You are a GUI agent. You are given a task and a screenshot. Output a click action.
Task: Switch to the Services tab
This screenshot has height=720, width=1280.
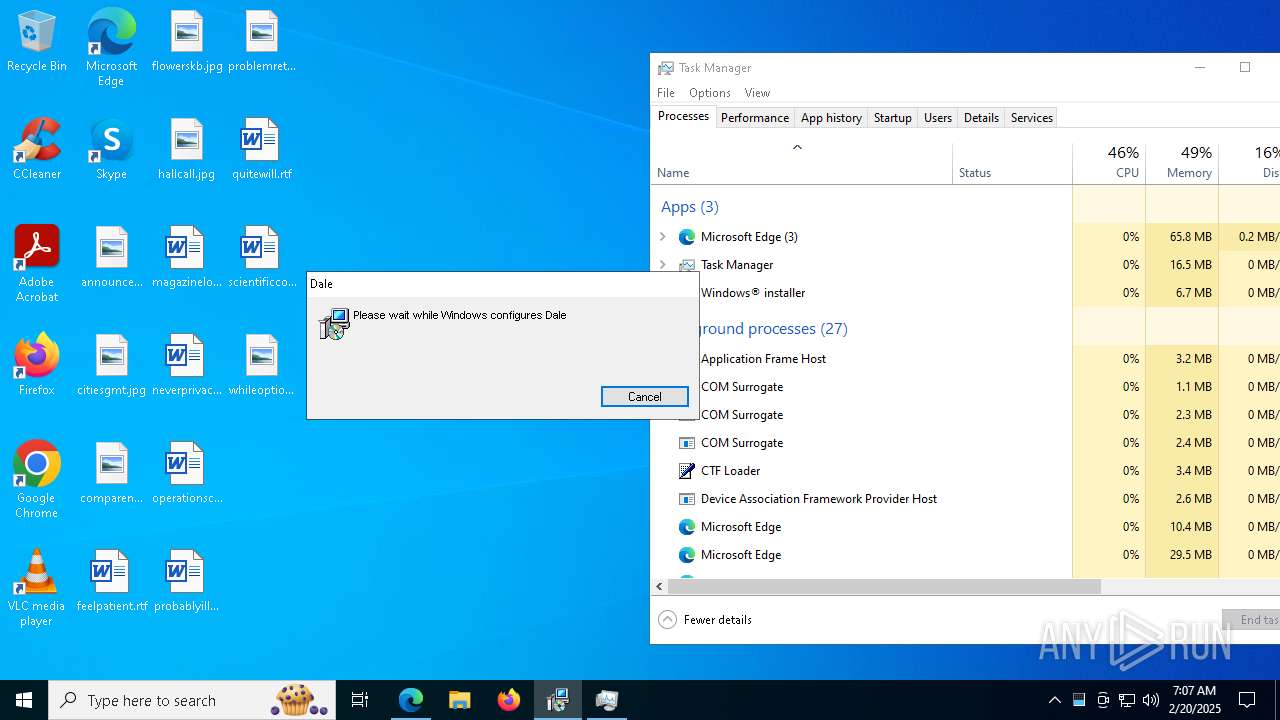pyautogui.click(x=1032, y=118)
